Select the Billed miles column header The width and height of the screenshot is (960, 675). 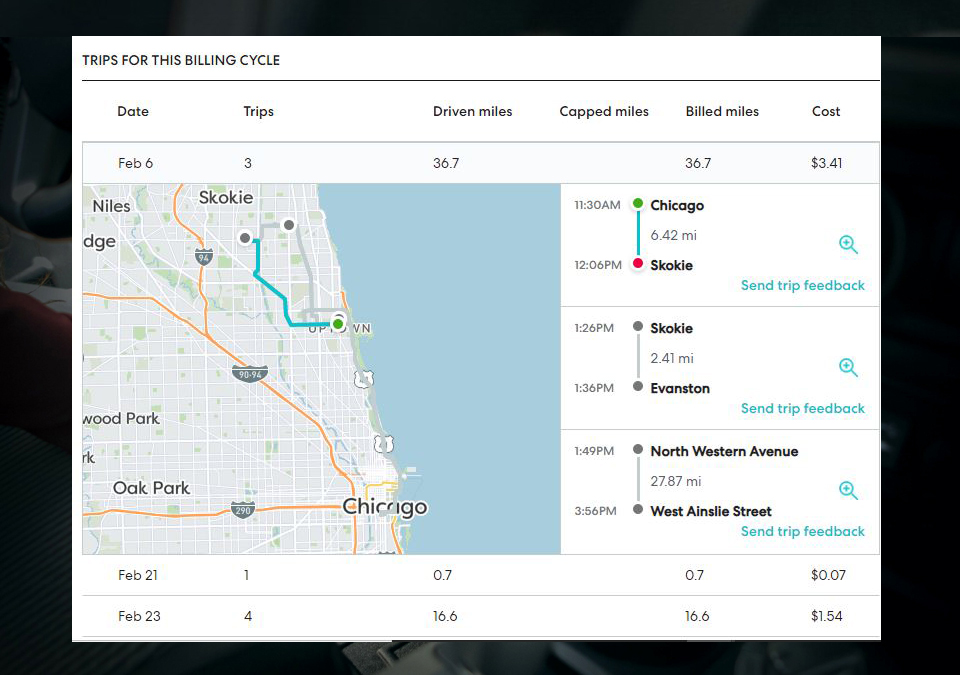722,111
